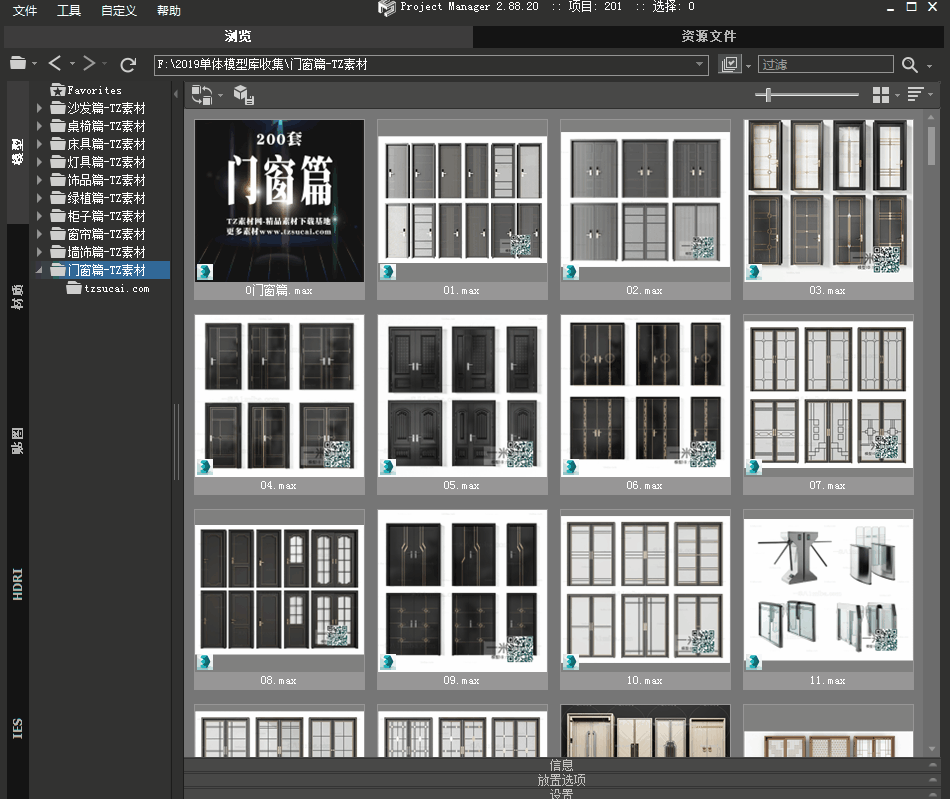Go back with the left arrow icon

click(55, 64)
